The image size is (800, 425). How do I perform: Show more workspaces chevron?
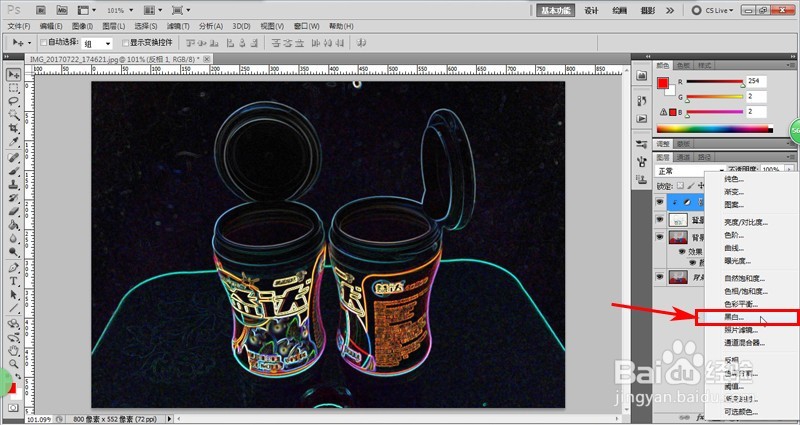tap(670, 10)
